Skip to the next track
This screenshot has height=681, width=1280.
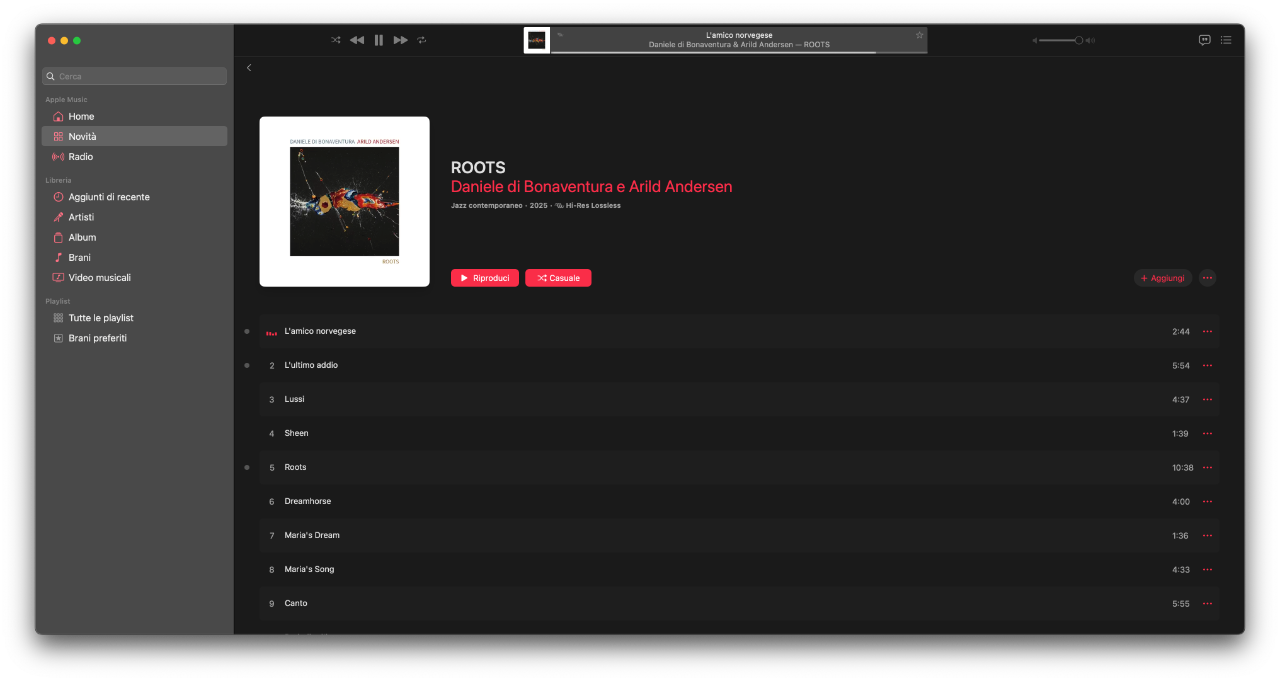pos(400,40)
